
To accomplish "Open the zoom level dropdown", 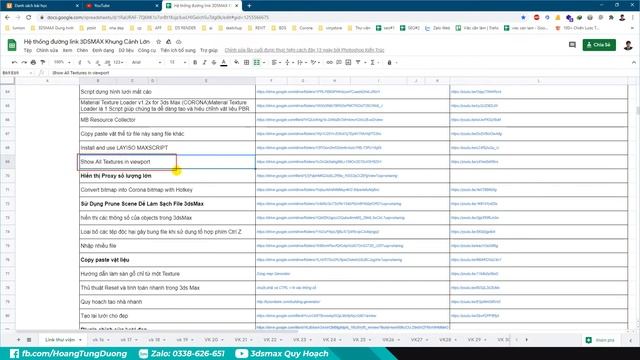I will coord(62,62).
